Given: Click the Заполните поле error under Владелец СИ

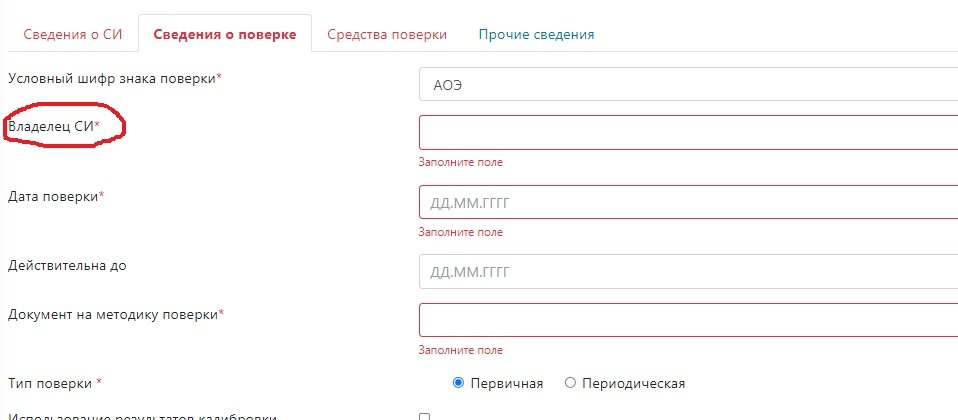Looking at the screenshot, I should [461, 162].
